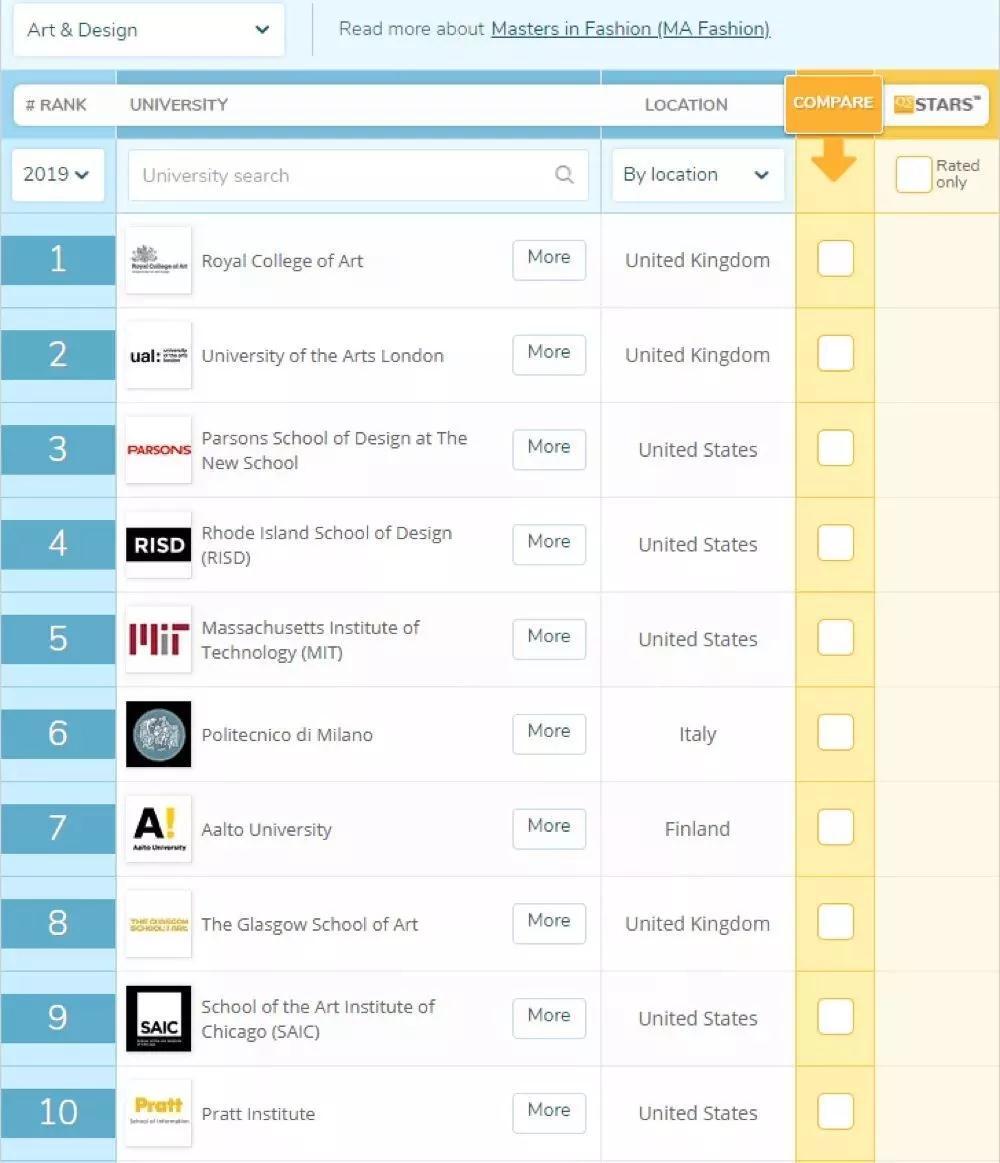1000x1163 pixels.
Task: Open Rhode Island School of Design name link
Action: click(x=326, y=545)
